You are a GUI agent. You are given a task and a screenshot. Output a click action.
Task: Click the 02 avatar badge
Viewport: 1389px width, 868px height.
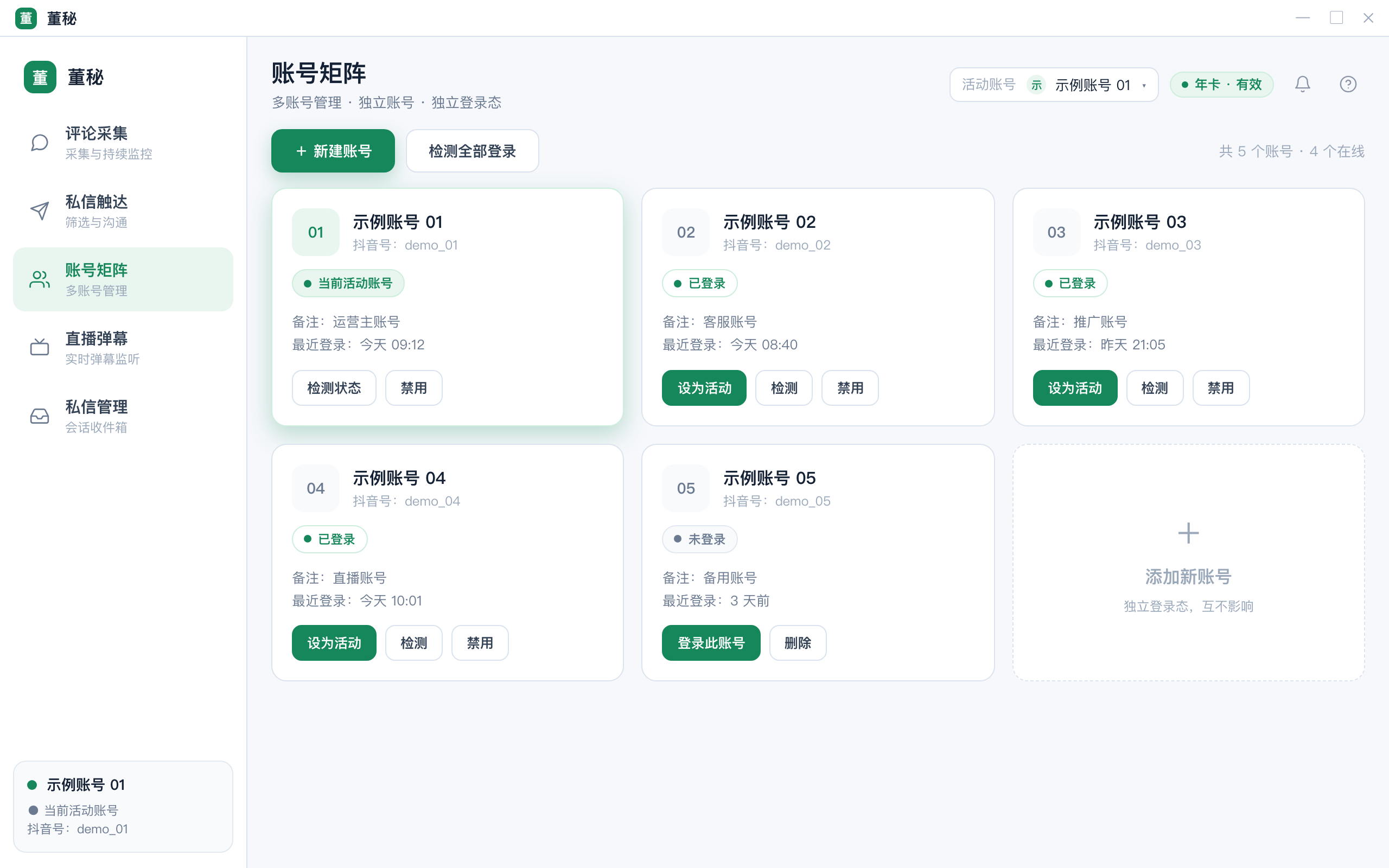[686, 232]
